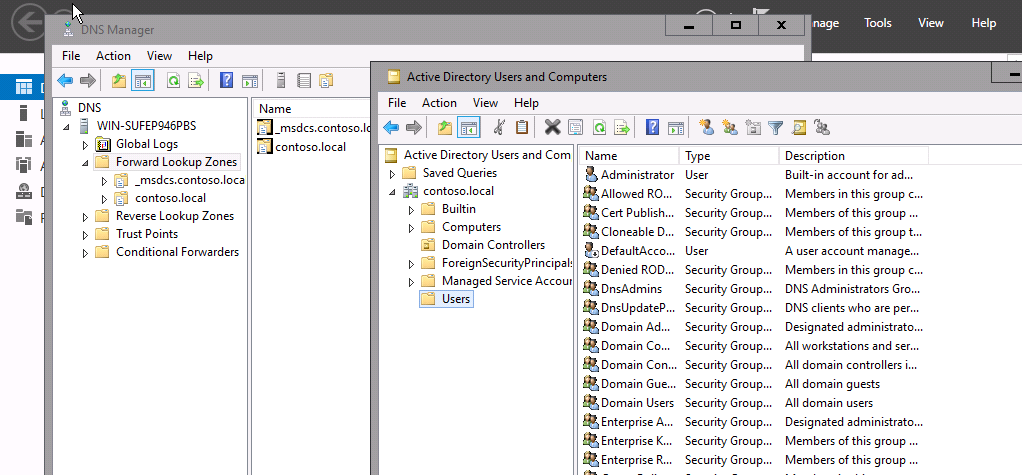
Task: Click the Create New Organizational Unit icon
Action: click(x=753, y=127)
